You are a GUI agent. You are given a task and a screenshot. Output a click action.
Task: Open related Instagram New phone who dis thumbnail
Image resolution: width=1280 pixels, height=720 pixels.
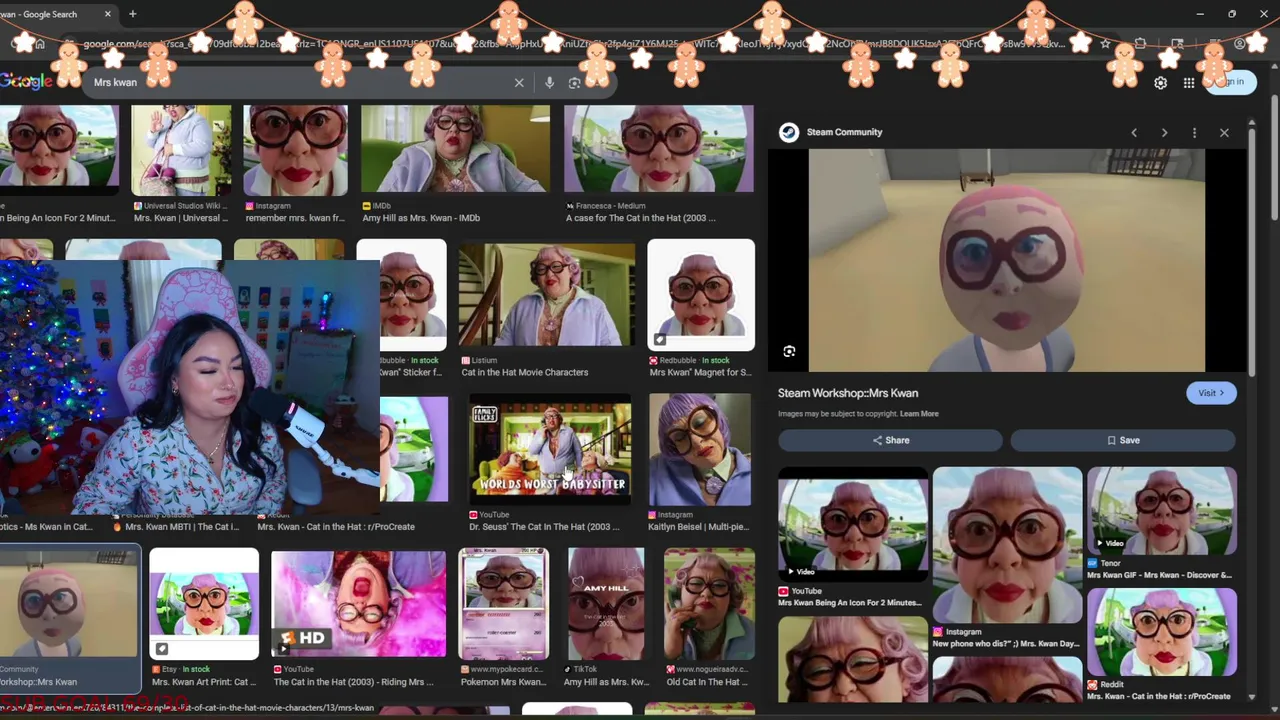point(1007,545)
